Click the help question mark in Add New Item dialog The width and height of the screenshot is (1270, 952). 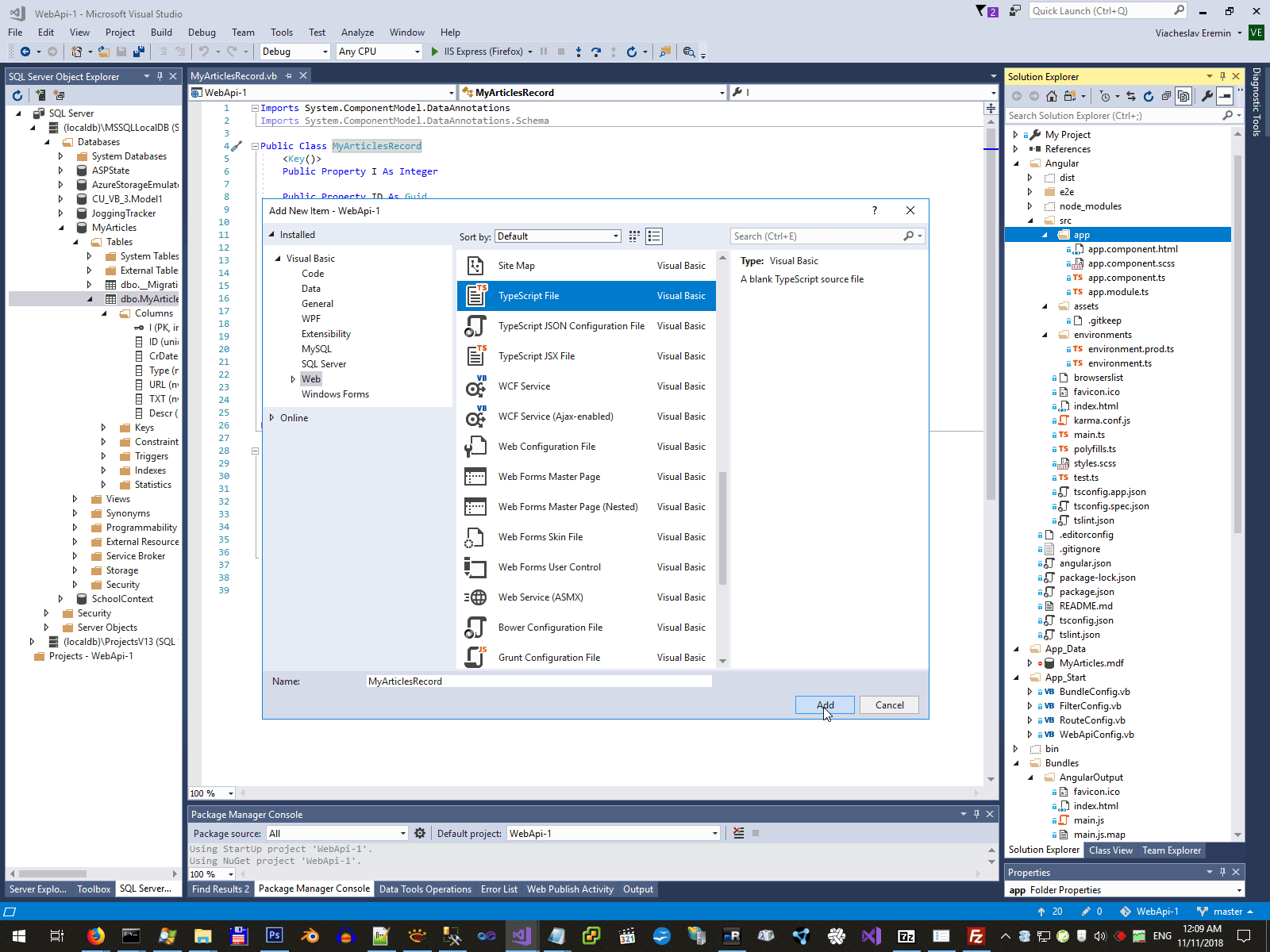(875, 210)
